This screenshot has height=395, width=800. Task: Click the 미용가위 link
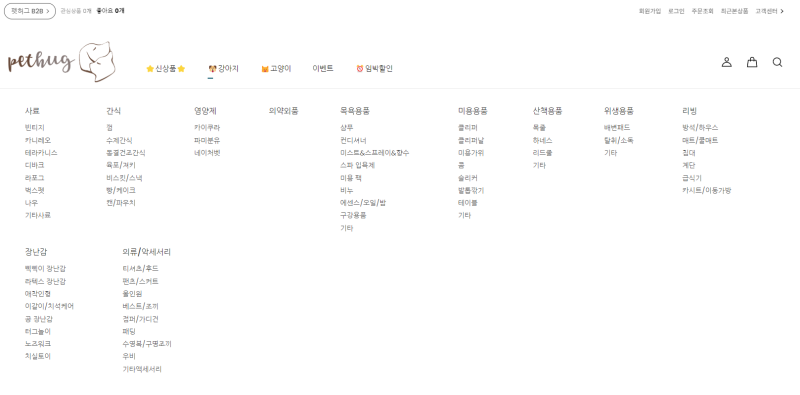coord(471,153)
